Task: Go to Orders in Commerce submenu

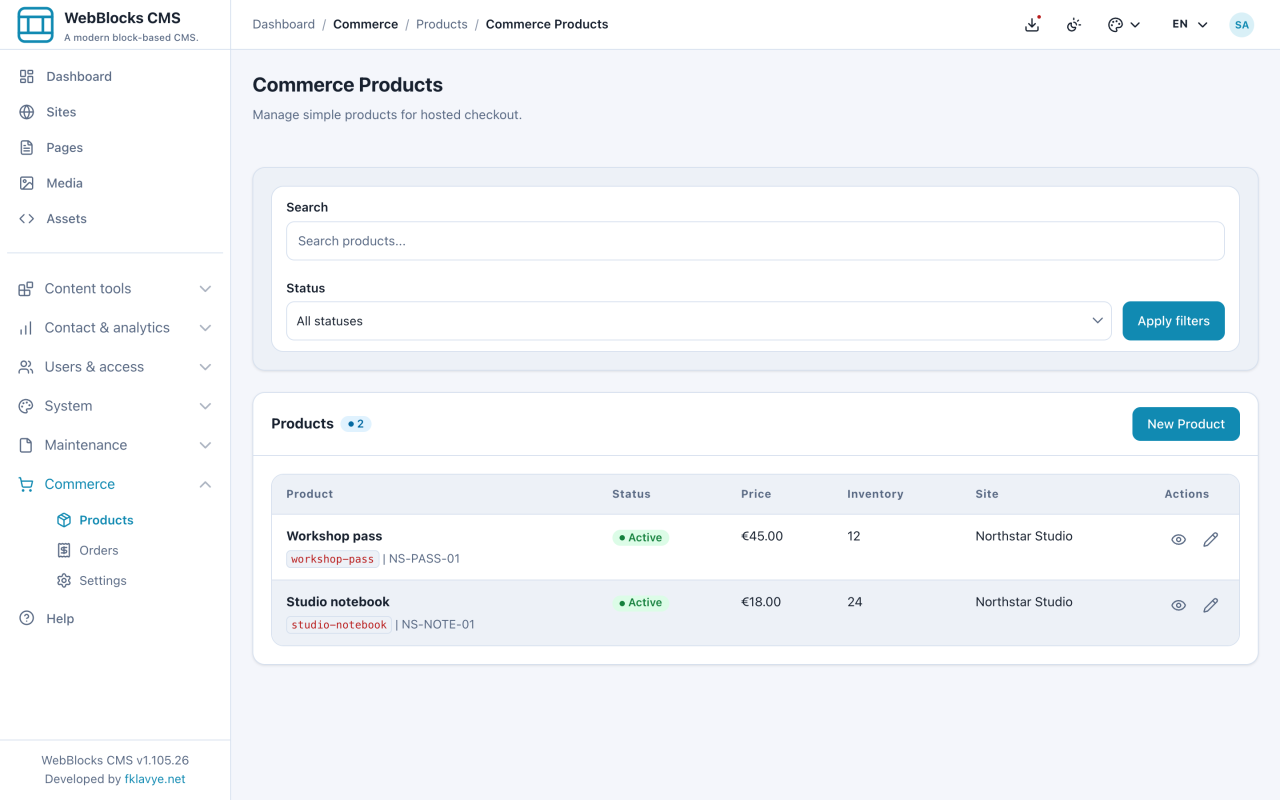Action: [x=99, y=550]
